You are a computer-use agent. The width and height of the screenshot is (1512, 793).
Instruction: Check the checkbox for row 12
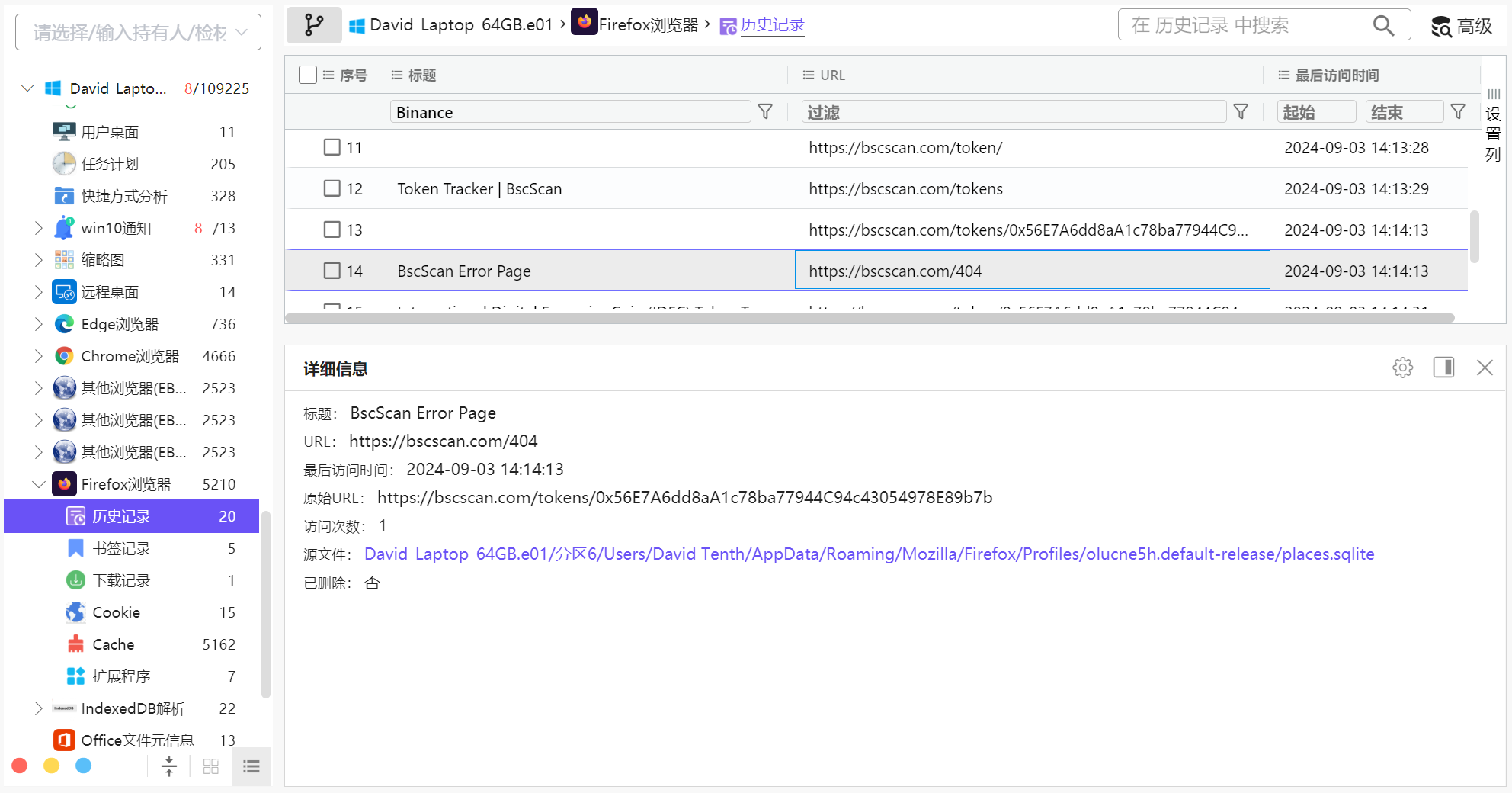pos(332,188)
